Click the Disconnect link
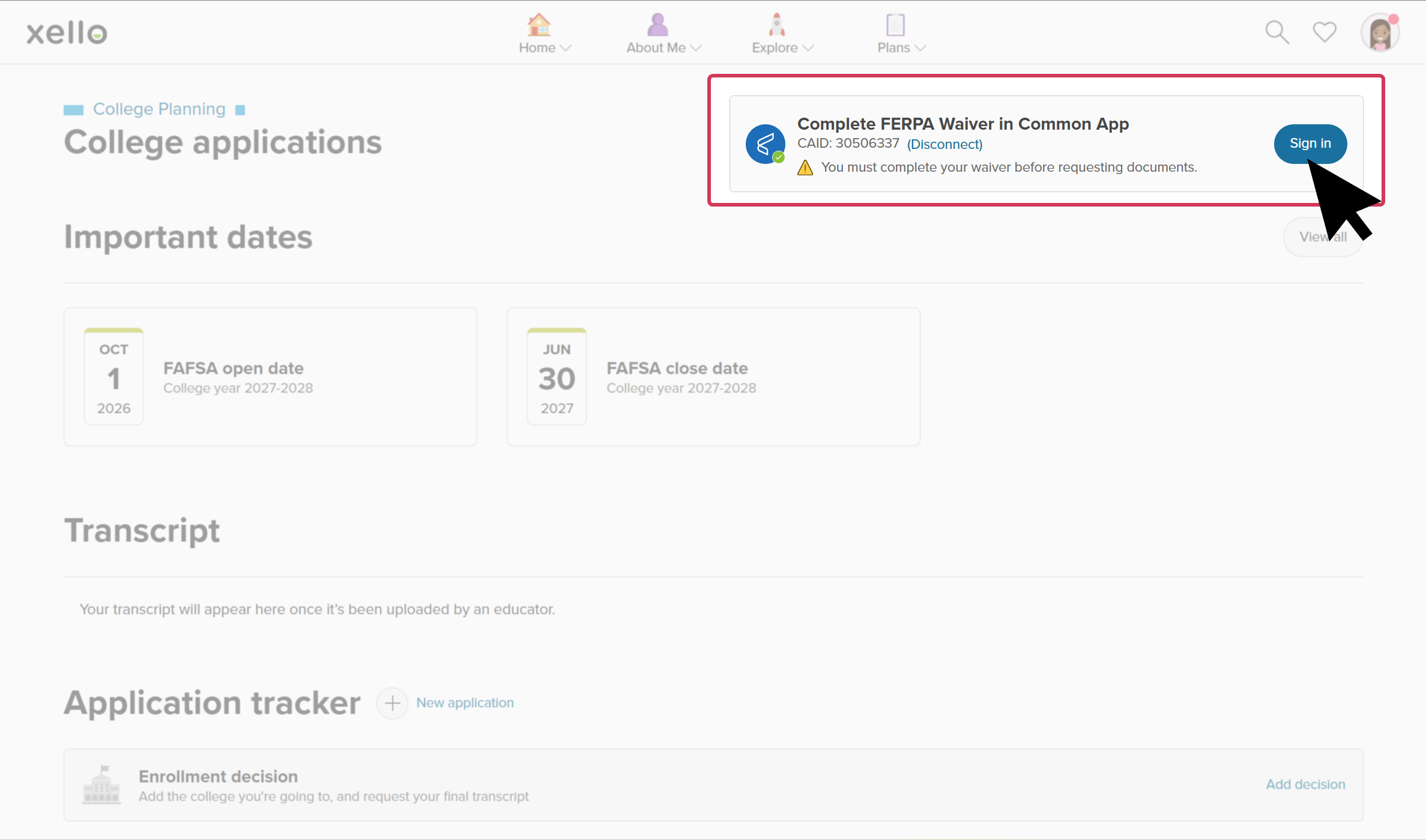This screenshot has height=840, width=1426. pos(944,144)
